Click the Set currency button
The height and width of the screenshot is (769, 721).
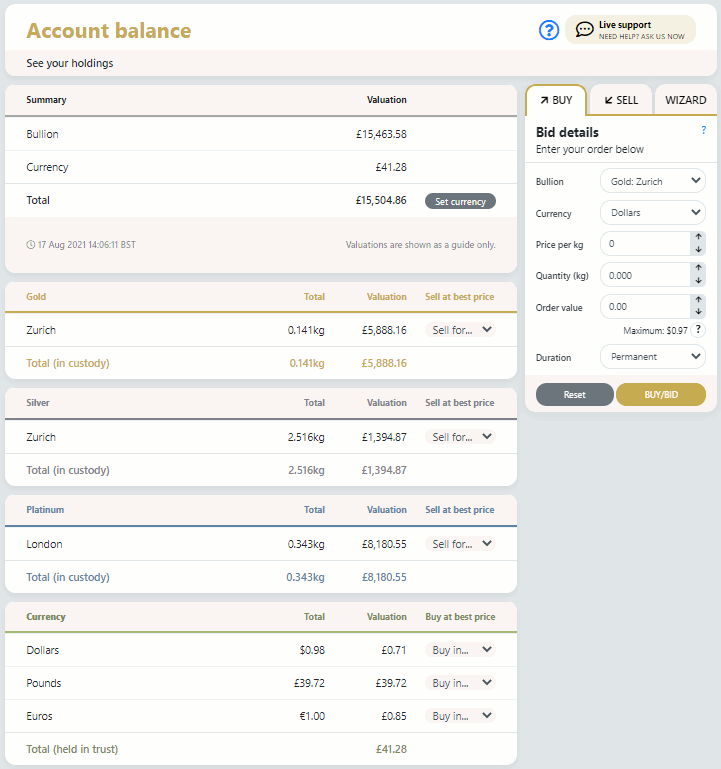click(x=460, y=201)
